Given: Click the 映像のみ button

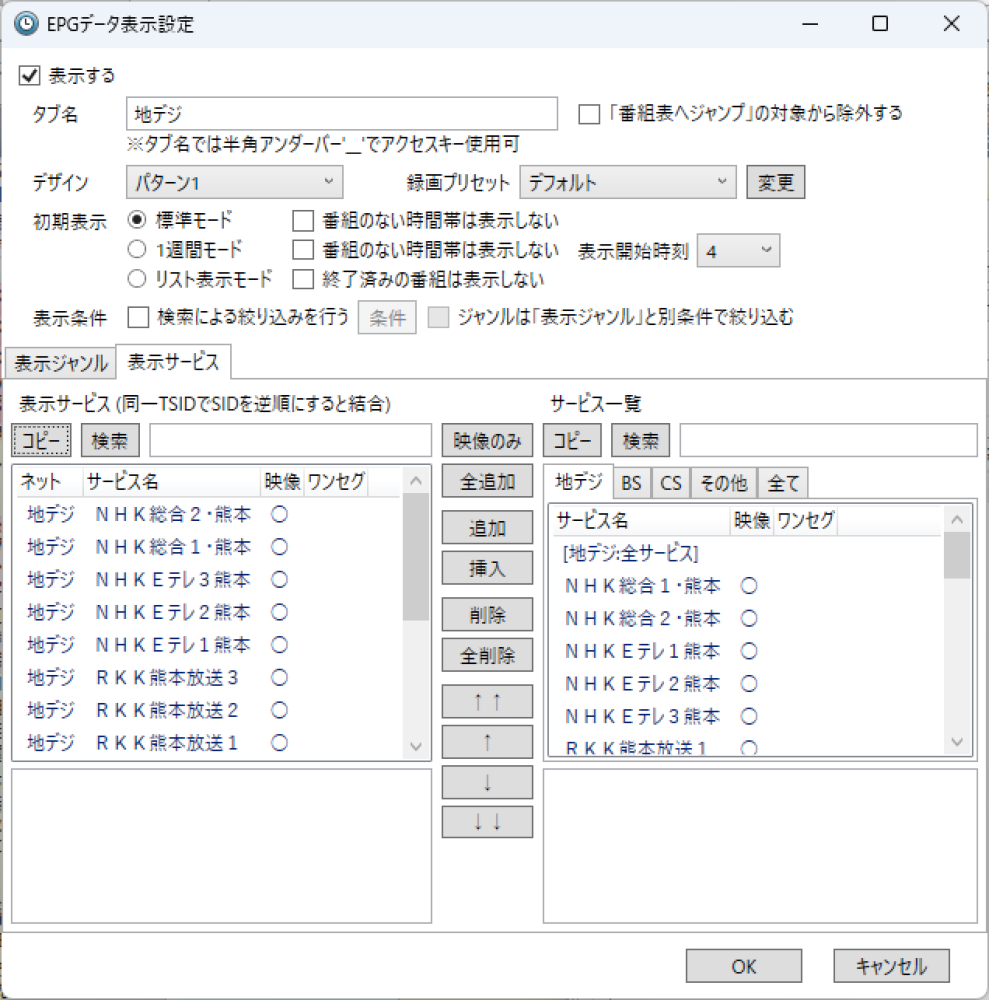Looking at the screenshot, I should coord(487,440).
